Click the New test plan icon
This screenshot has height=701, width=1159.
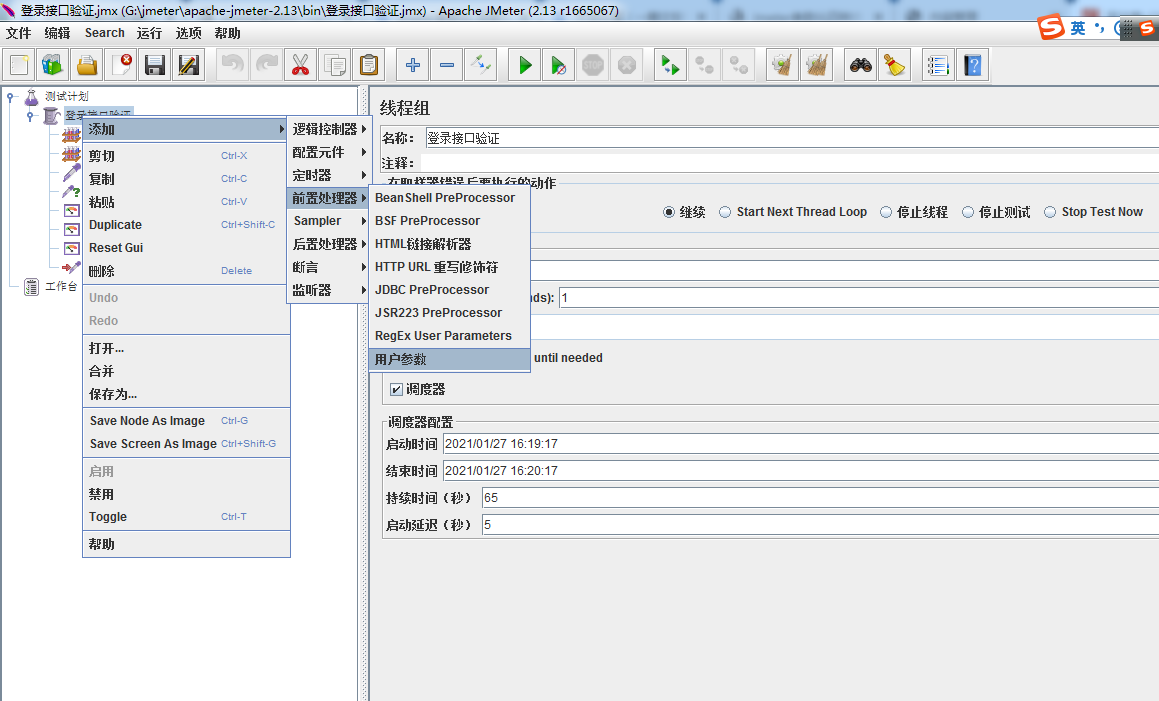[19, 65]
